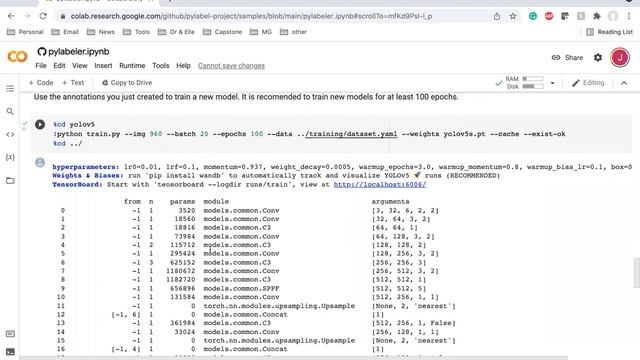Viewport: 640px width, 360px height.
Task: Add a new Code cell
Action: click(41, 83)
